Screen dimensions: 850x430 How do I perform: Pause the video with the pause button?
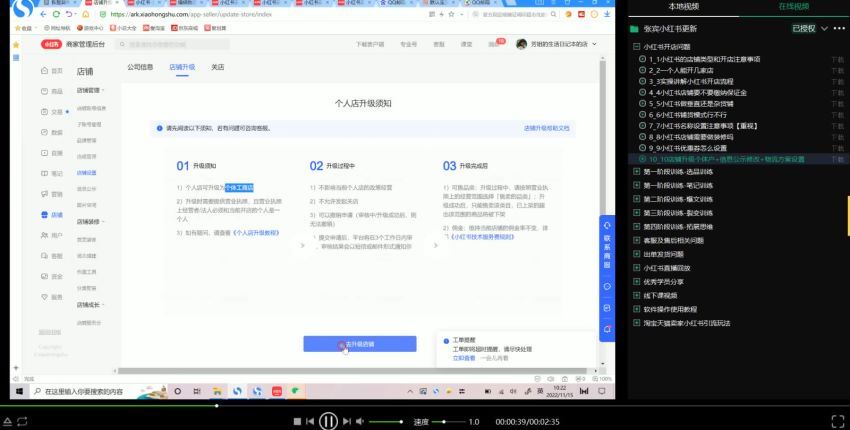[328, 421]
